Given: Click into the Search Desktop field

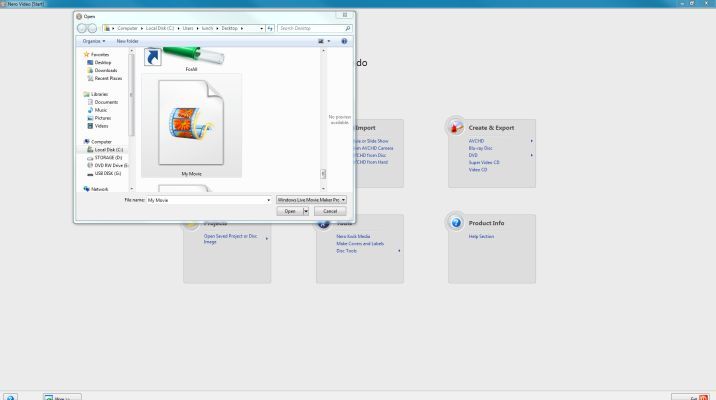Looking at the screenshot, I should click(x=311, y=28).
